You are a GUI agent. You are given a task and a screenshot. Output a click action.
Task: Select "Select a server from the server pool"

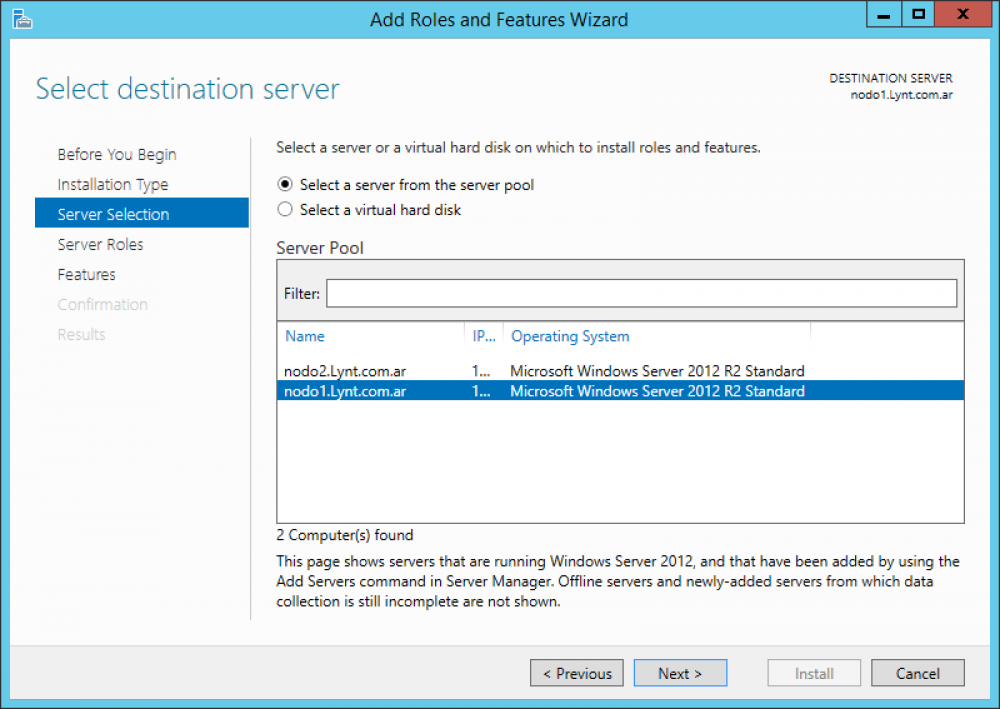(x=284, y=185)
